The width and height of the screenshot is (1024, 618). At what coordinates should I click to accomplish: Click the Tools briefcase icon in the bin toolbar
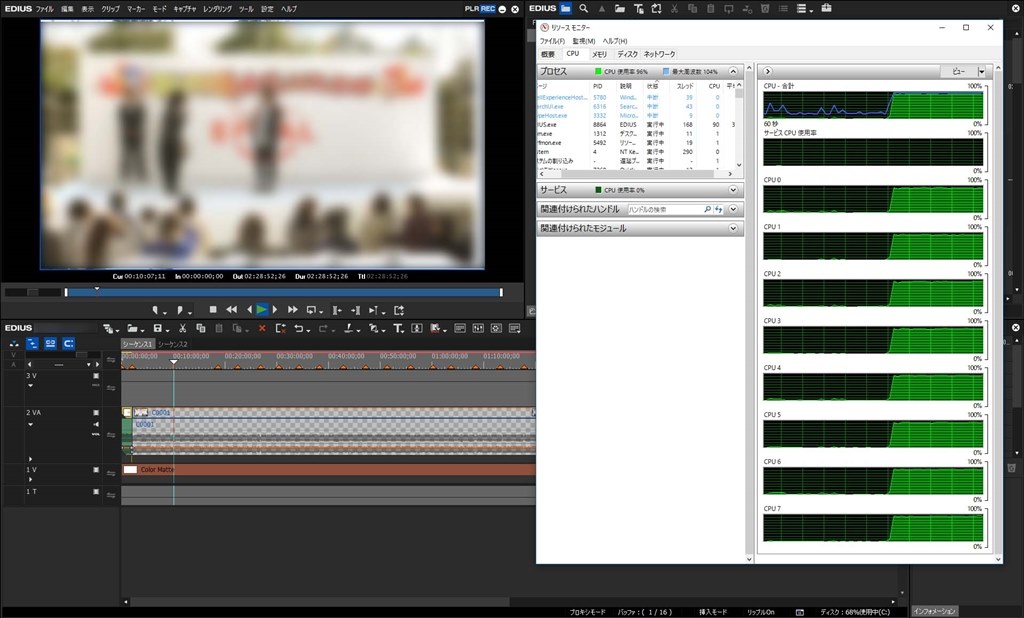tap(826, 9)
